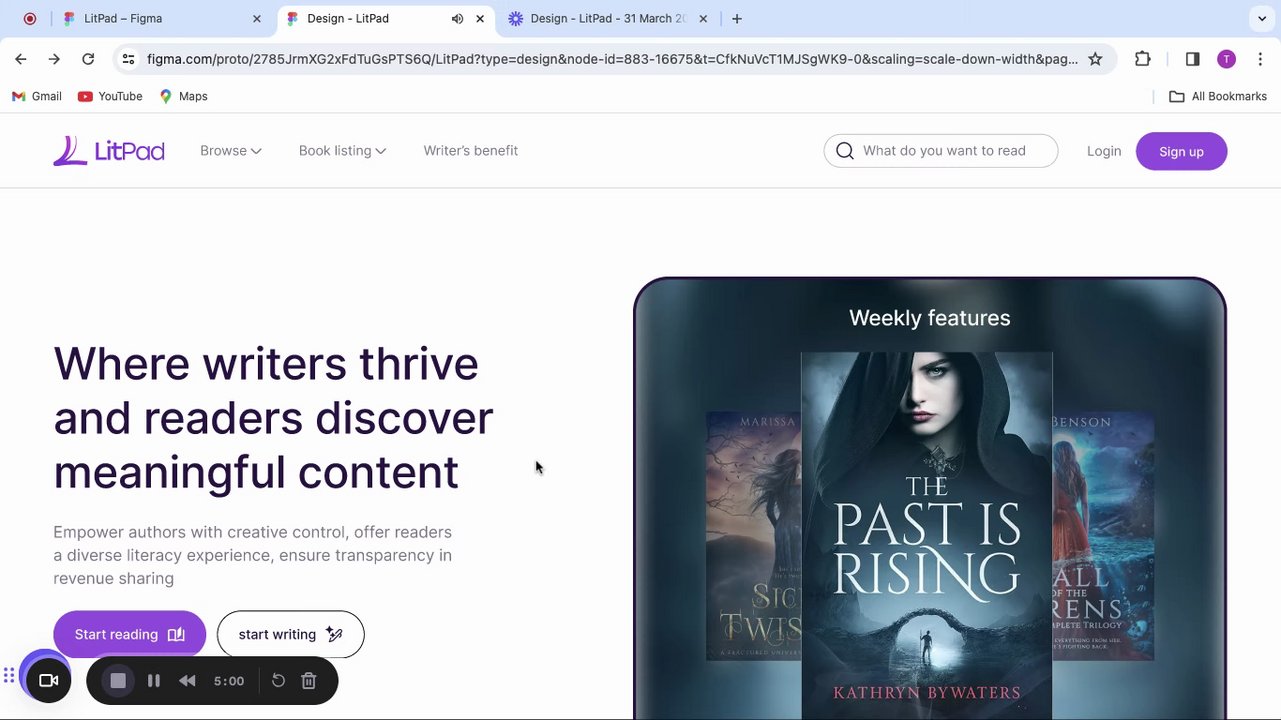
Task: Grab the recorder's dotted drag handle
Action: click(9, 676)
